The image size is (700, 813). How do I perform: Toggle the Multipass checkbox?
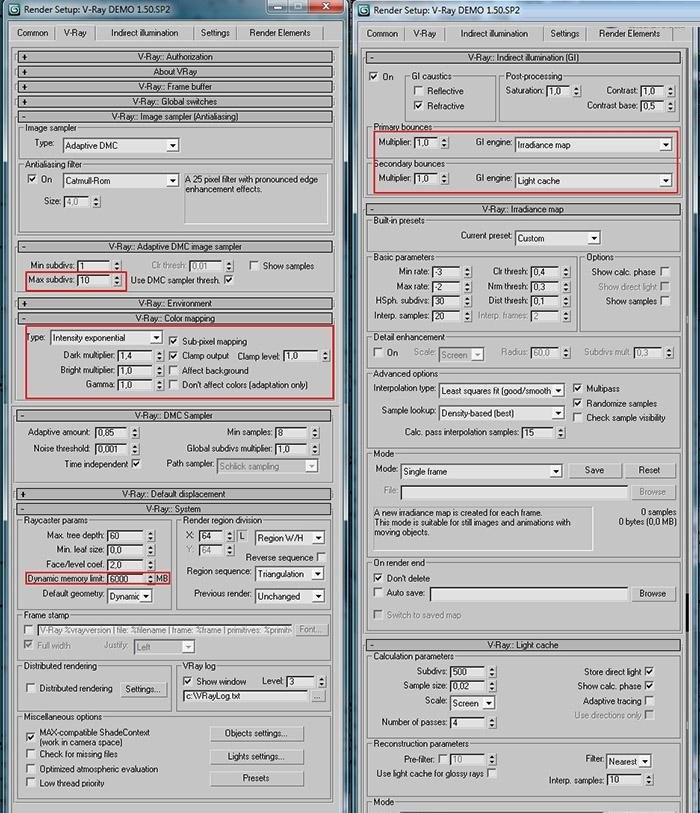tap(577, 388)
